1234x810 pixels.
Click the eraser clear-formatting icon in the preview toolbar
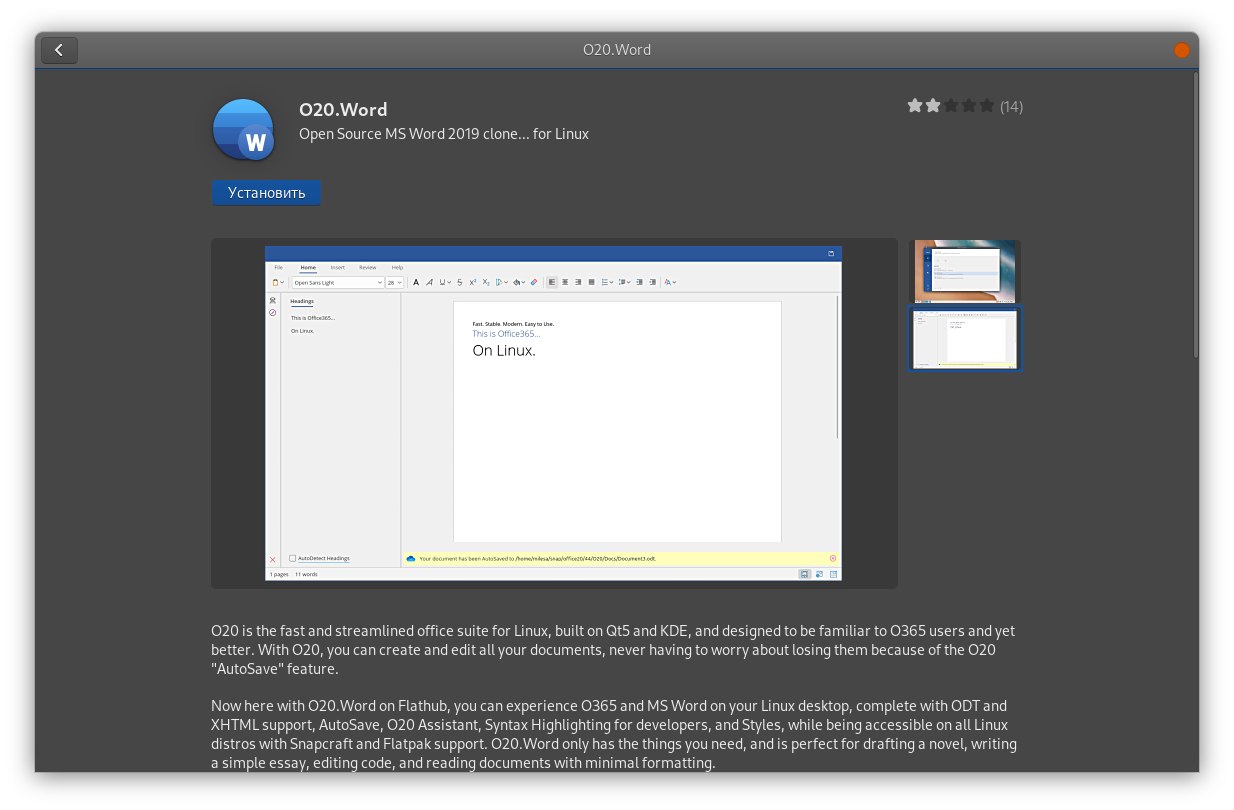point(534,283)
